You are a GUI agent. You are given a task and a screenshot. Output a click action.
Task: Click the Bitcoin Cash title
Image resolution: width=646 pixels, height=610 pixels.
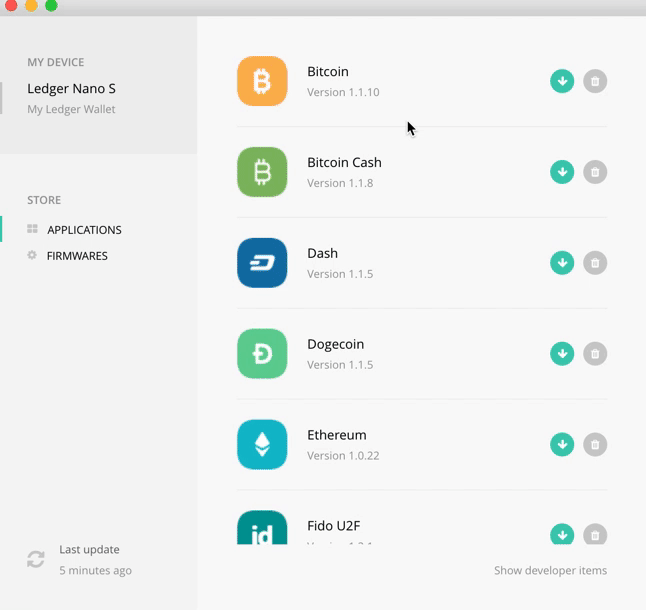344,162
